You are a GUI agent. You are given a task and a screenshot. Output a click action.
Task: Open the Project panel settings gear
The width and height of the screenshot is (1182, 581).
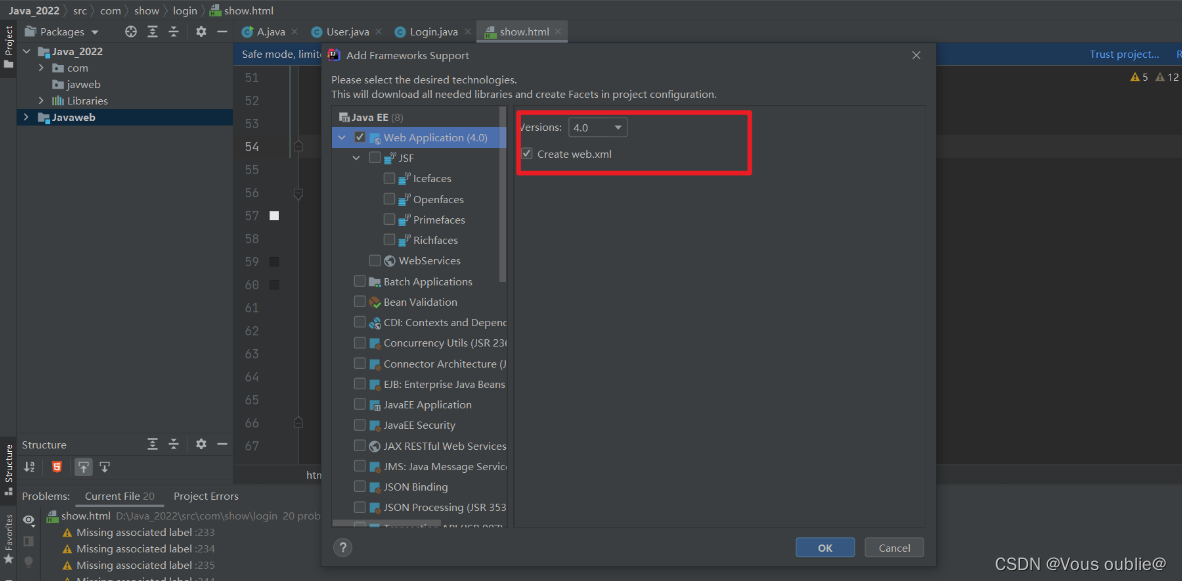[x=200, y=31]
